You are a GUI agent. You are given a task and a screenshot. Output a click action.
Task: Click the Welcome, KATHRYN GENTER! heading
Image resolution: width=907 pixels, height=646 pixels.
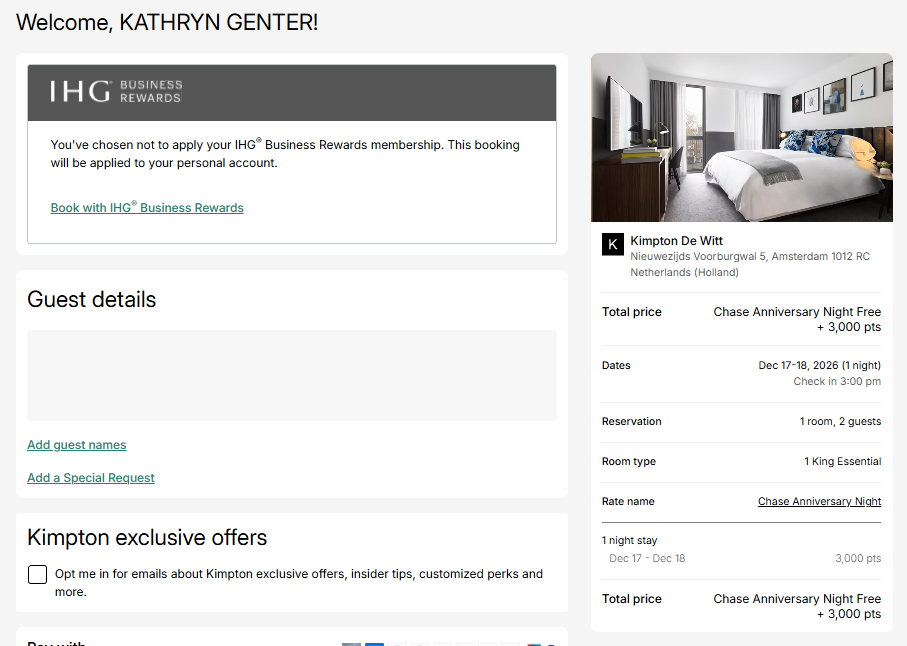pyautogui.click(x=167, y=23)
